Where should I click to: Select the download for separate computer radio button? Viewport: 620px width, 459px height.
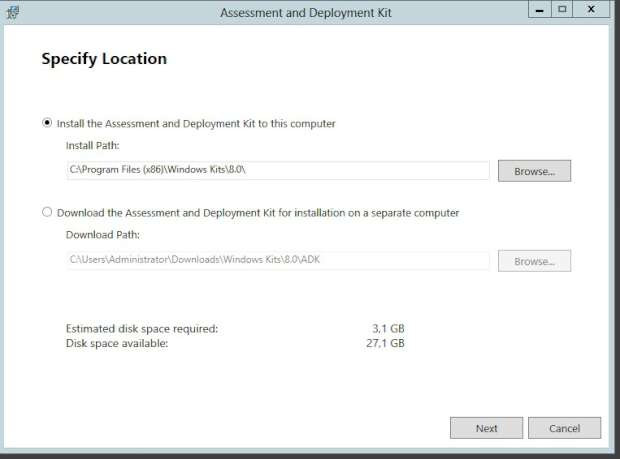[x=47, y=213]
